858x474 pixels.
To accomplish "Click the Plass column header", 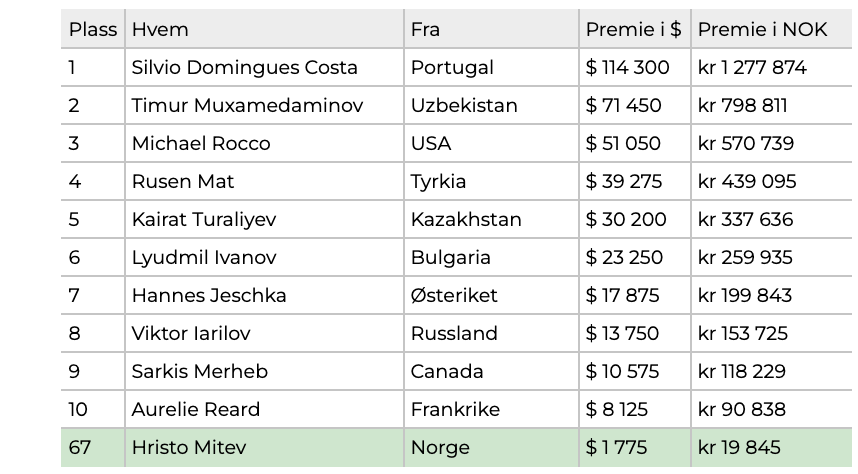I will click(92, 29).
